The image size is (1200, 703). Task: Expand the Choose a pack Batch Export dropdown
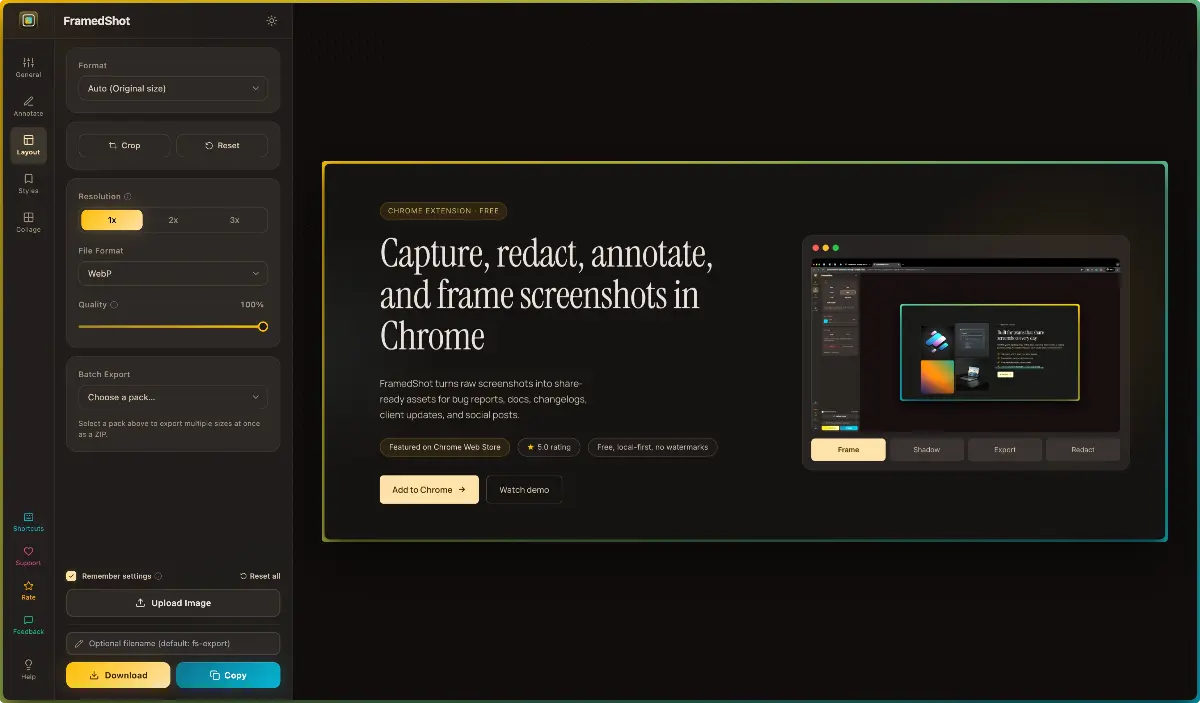(x=172, y=397)
